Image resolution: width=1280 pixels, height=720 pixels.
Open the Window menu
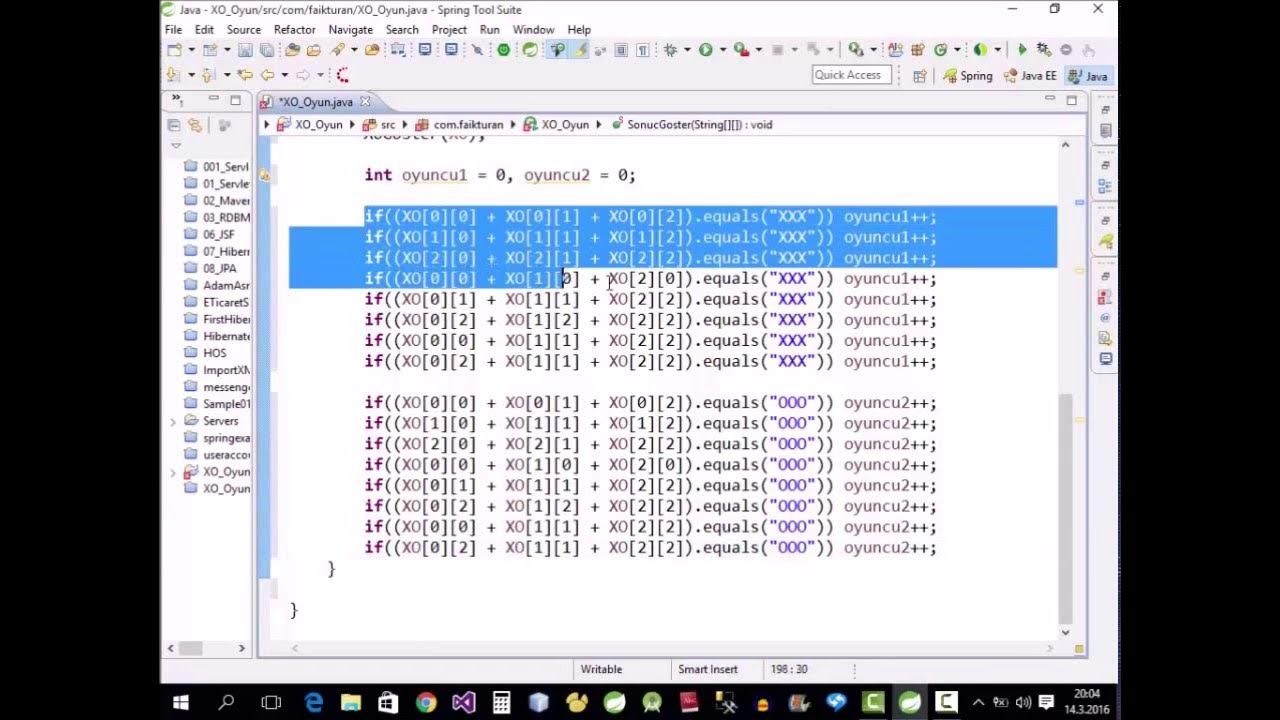(x=533, y=30)
